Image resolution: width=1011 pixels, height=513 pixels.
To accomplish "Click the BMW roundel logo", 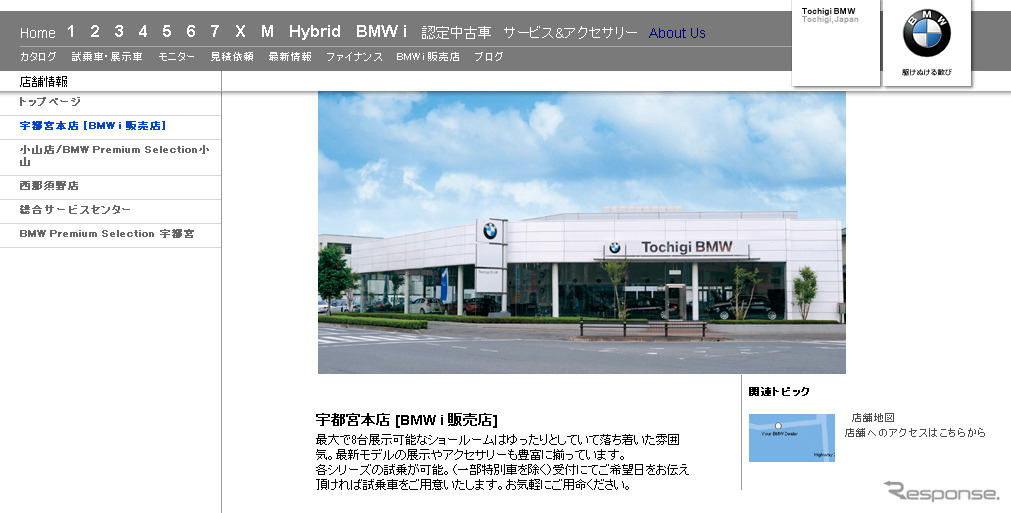I will (x=926, y=34).
